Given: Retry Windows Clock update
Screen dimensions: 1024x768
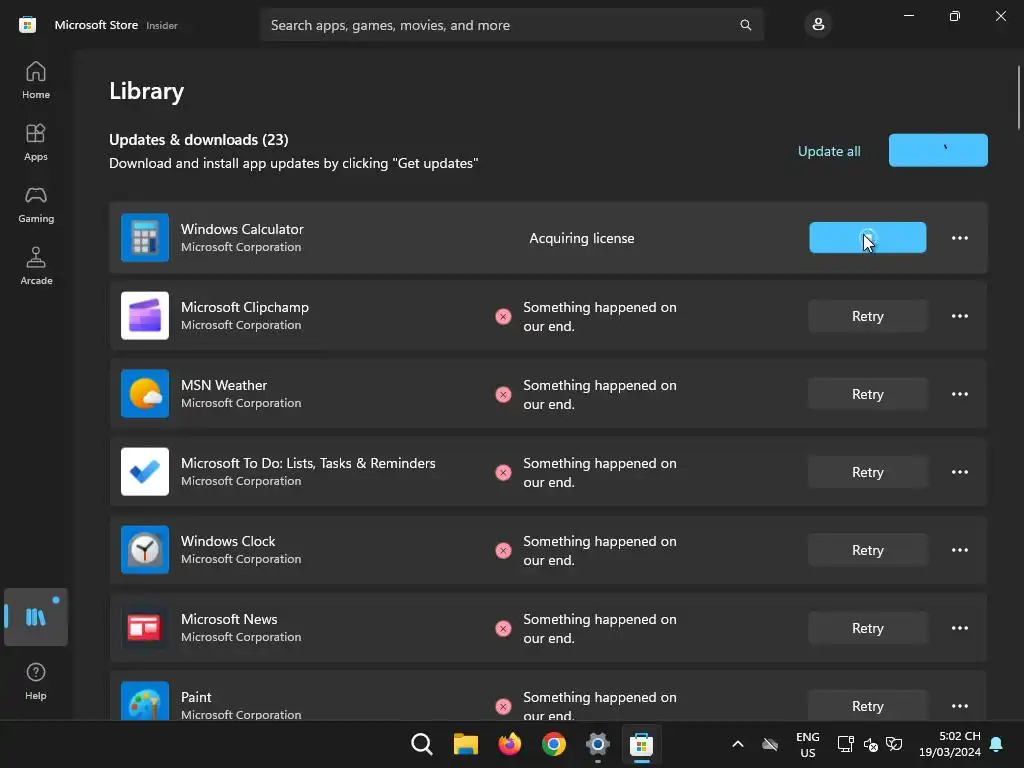Looking at the screenshot, I should (867, 550).
